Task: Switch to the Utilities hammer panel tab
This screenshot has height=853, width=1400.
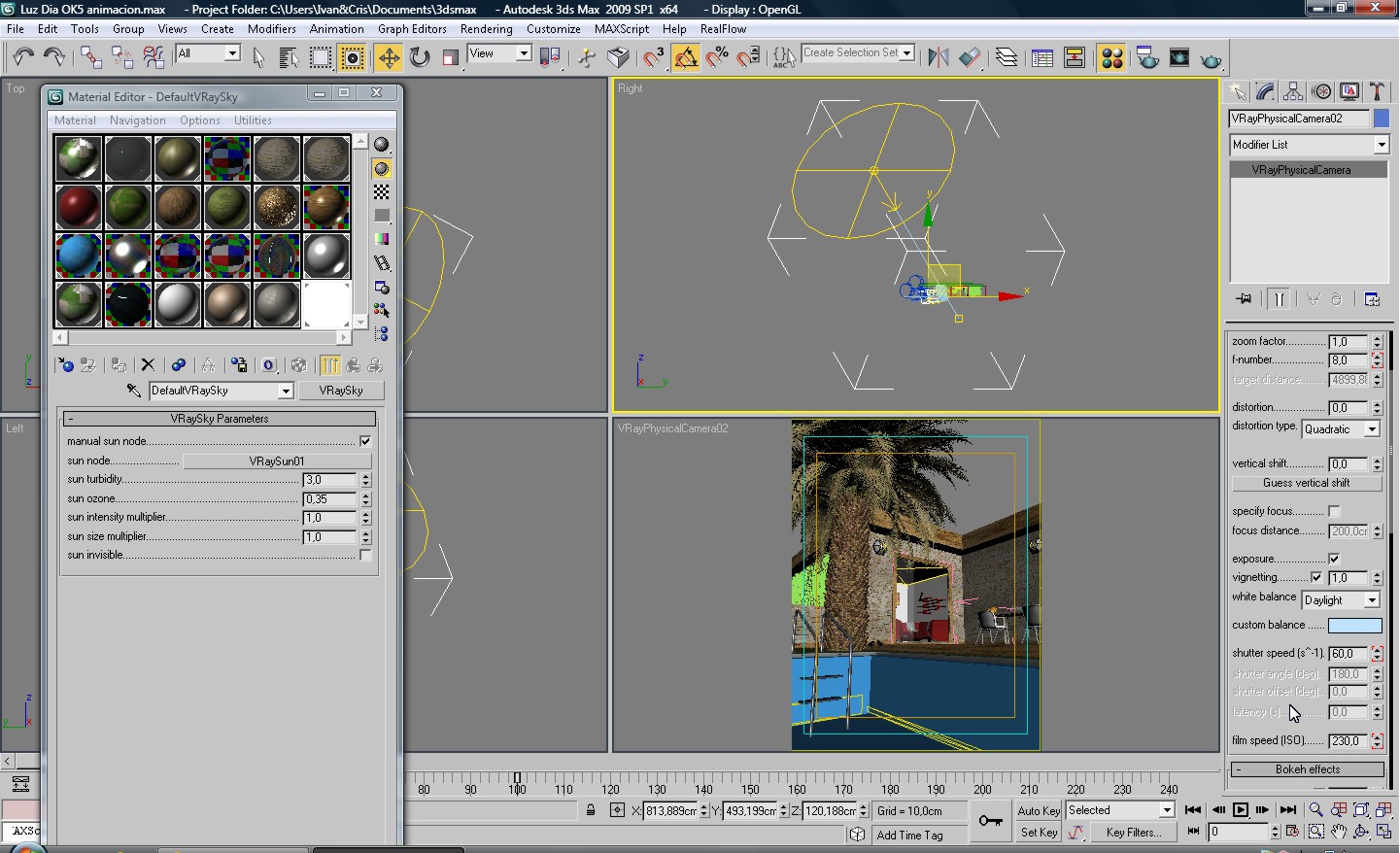Action: coord(1377,91)
